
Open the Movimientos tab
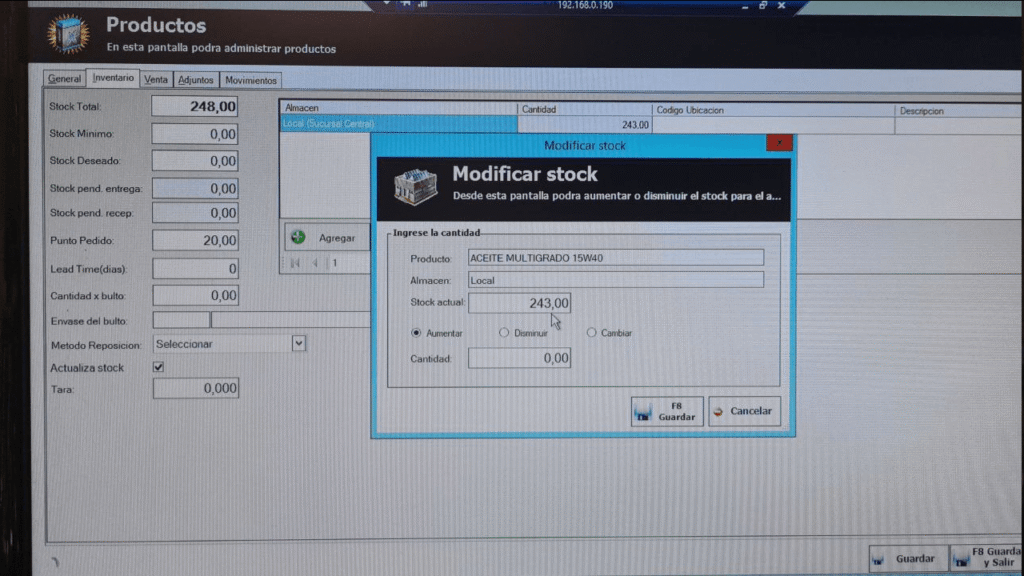[x=251, y=80]
